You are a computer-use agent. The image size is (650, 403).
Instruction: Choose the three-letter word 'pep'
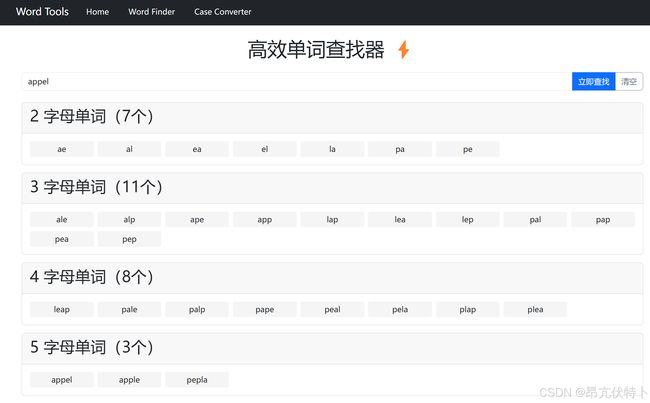pos(129,239)
